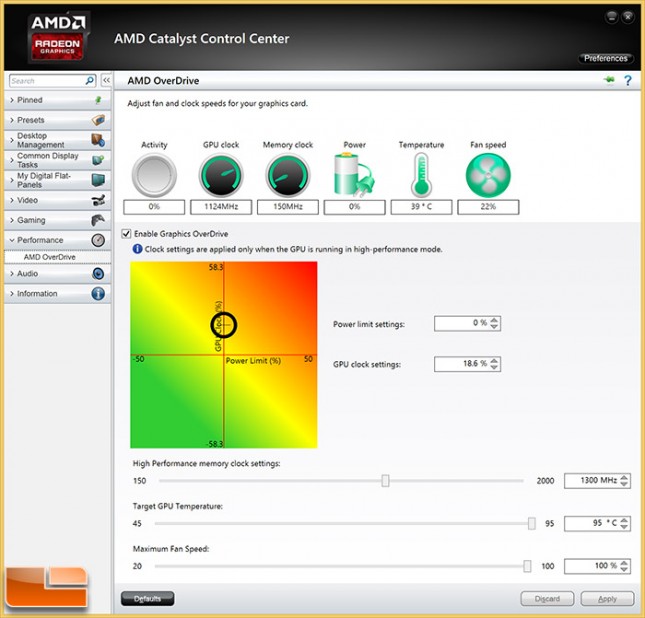This screenshot has width=645, height=618.
Task: Click into the Search field
Action: (x=48, y=81)
